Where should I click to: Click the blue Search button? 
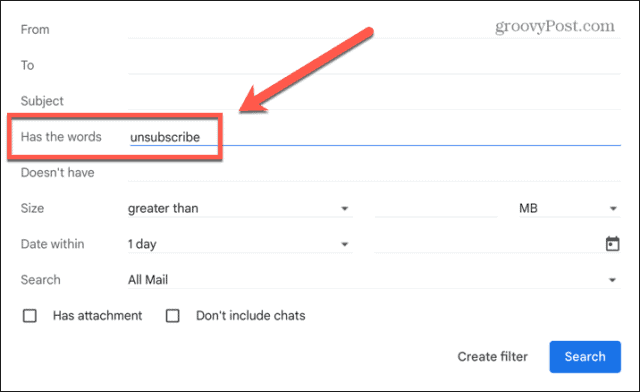[585, 356]
